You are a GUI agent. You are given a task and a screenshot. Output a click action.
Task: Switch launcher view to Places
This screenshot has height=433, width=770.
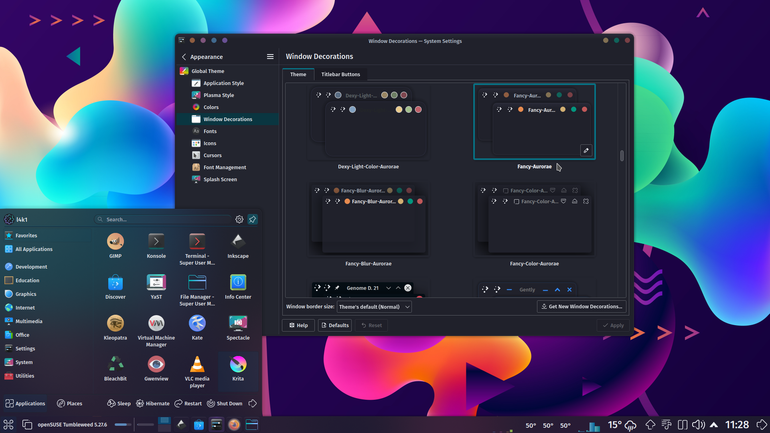pos(69,404)
